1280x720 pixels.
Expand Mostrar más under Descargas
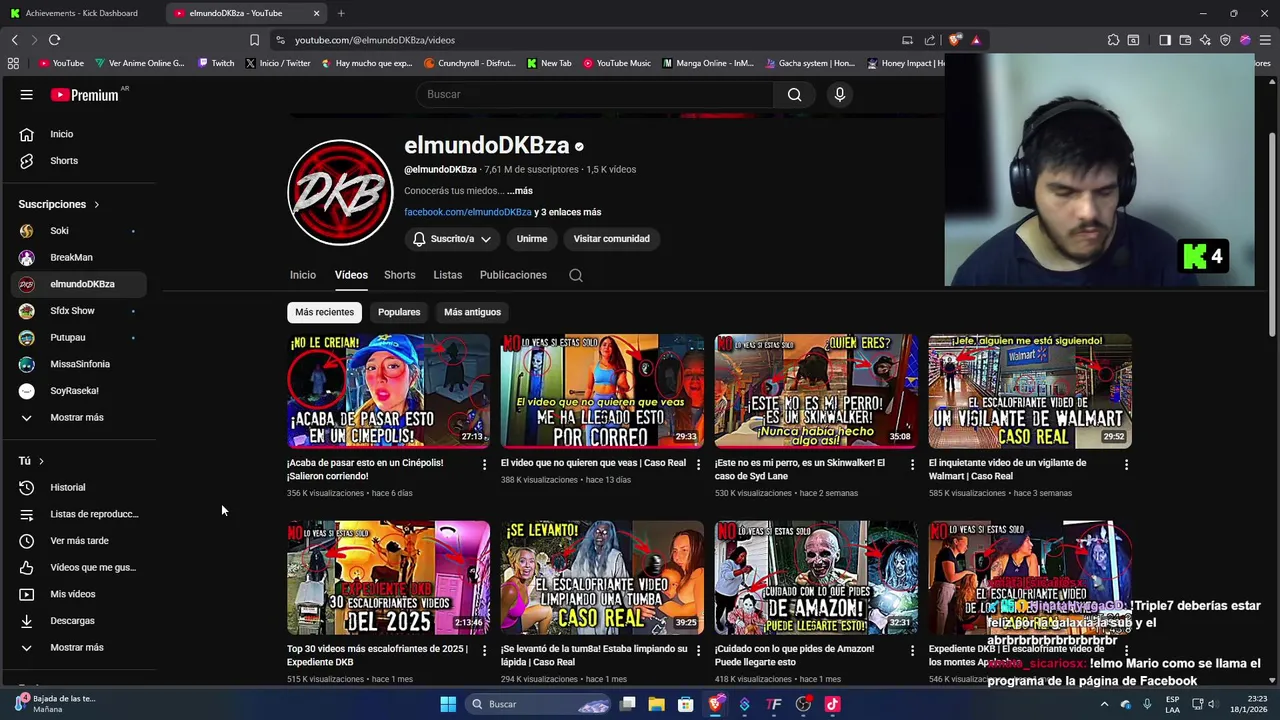78,648
